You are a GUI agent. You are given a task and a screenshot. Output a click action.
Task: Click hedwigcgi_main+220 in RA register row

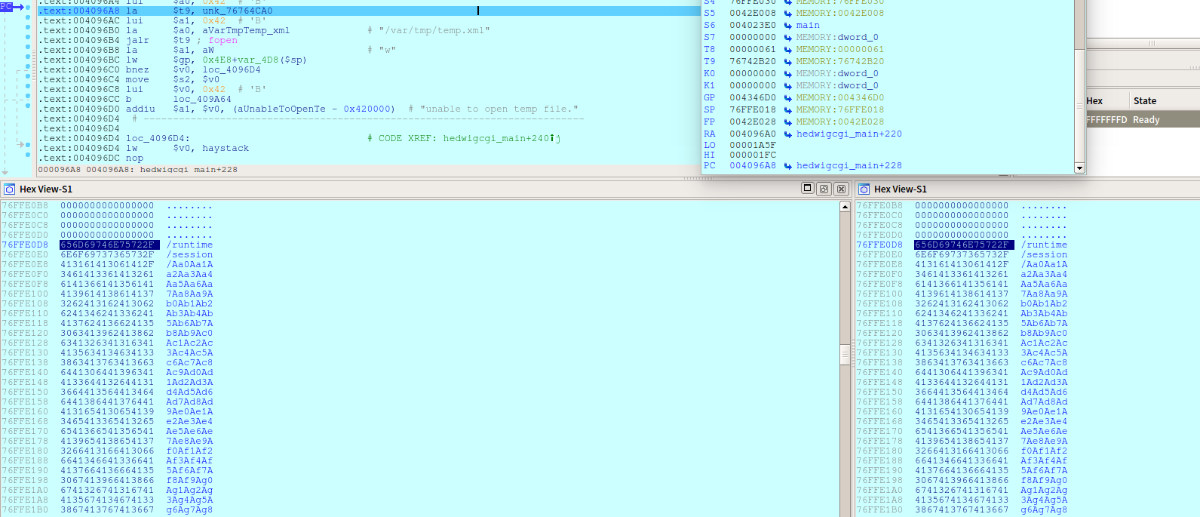(x=847, y=133)
